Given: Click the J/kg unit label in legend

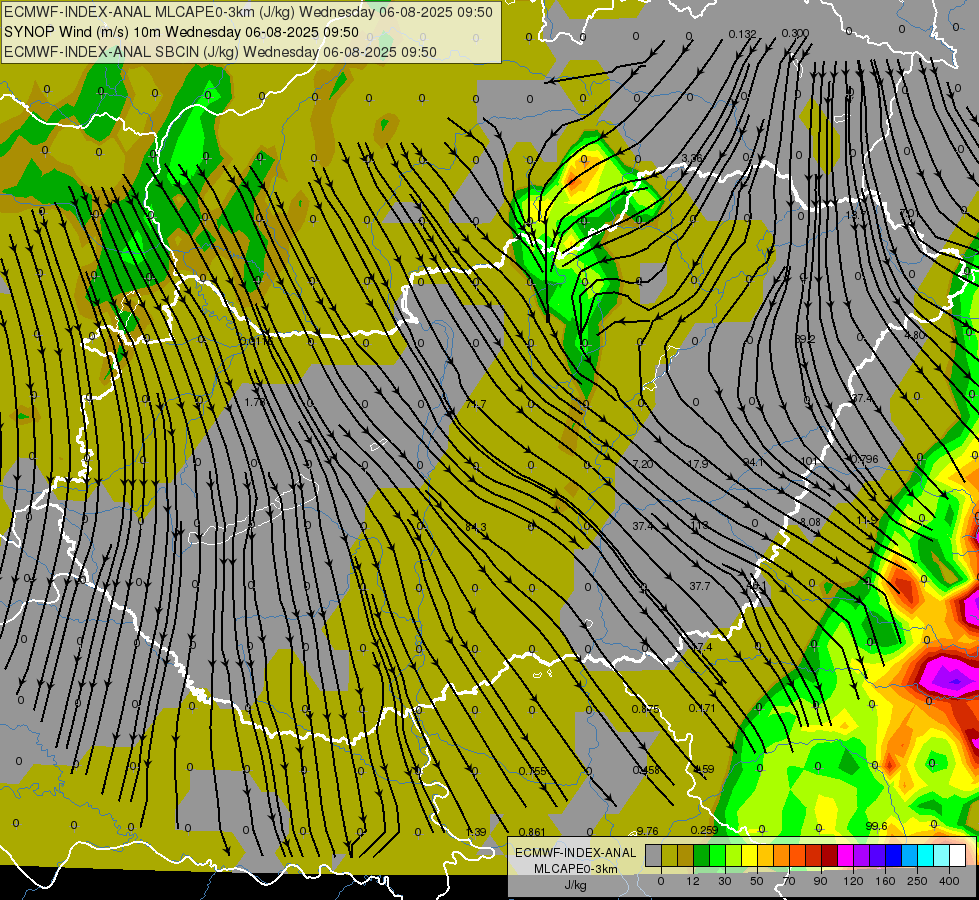Looking at the screenshot, I should 576,885.
